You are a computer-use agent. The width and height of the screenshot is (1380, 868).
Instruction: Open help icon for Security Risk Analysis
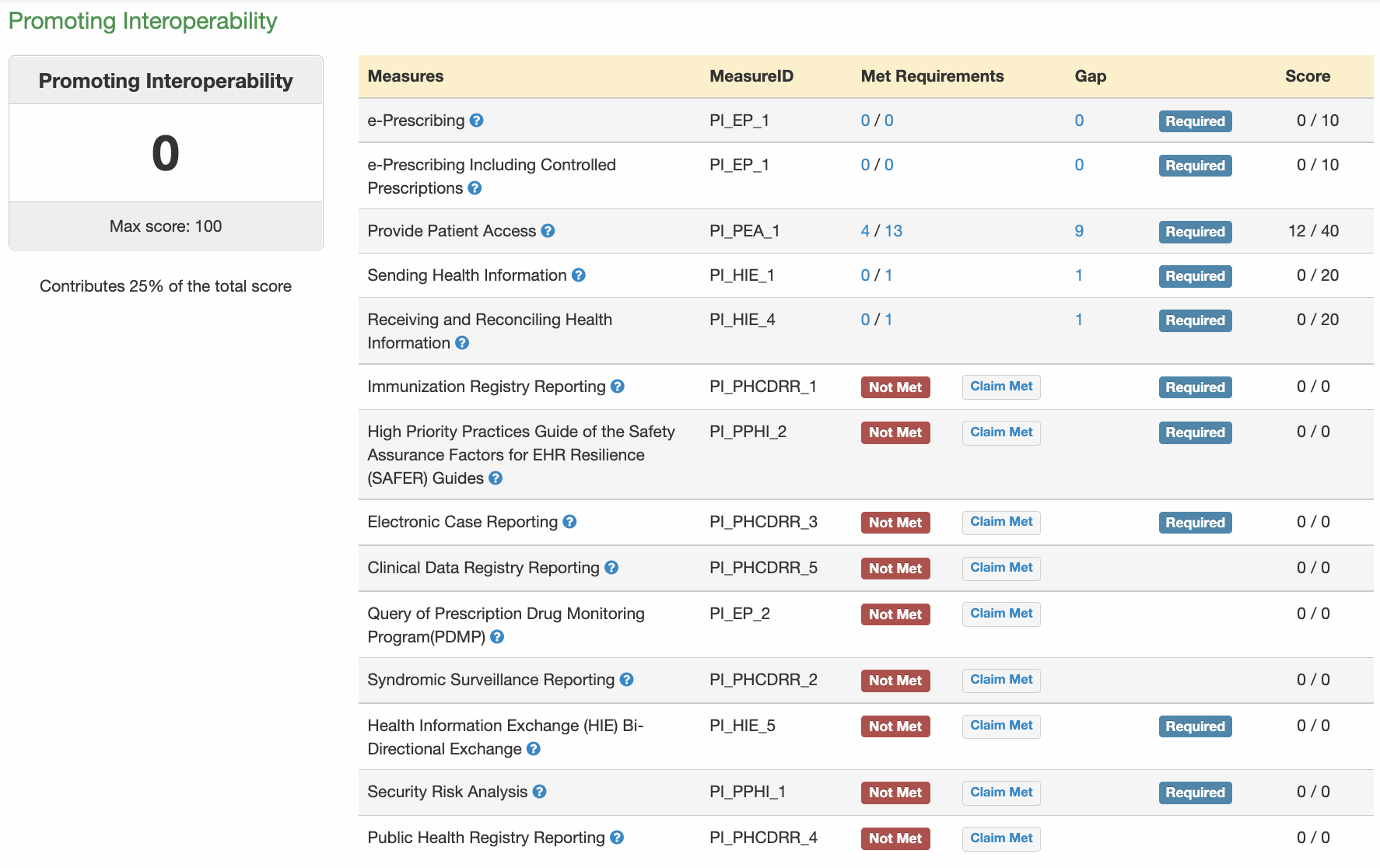click(x=540, y=792)
